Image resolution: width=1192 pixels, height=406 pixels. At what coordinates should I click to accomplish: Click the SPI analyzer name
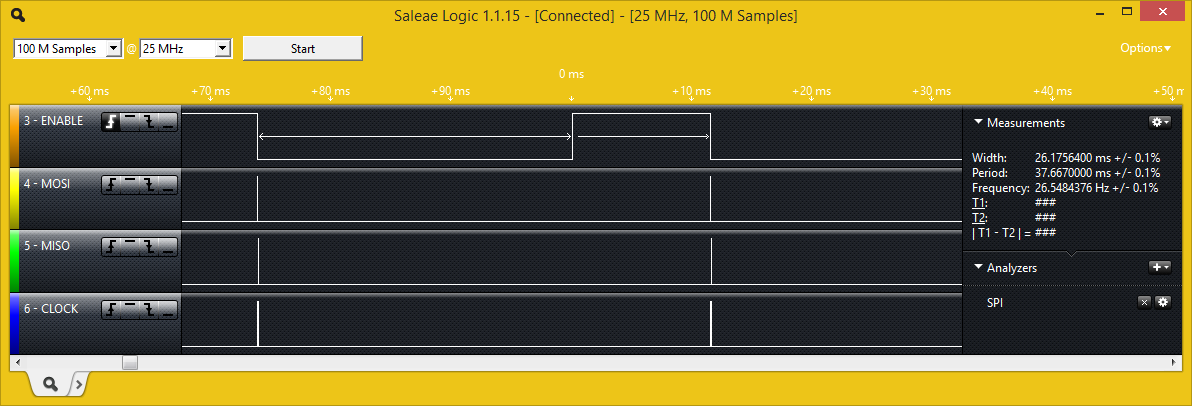[x=994, y=303]
